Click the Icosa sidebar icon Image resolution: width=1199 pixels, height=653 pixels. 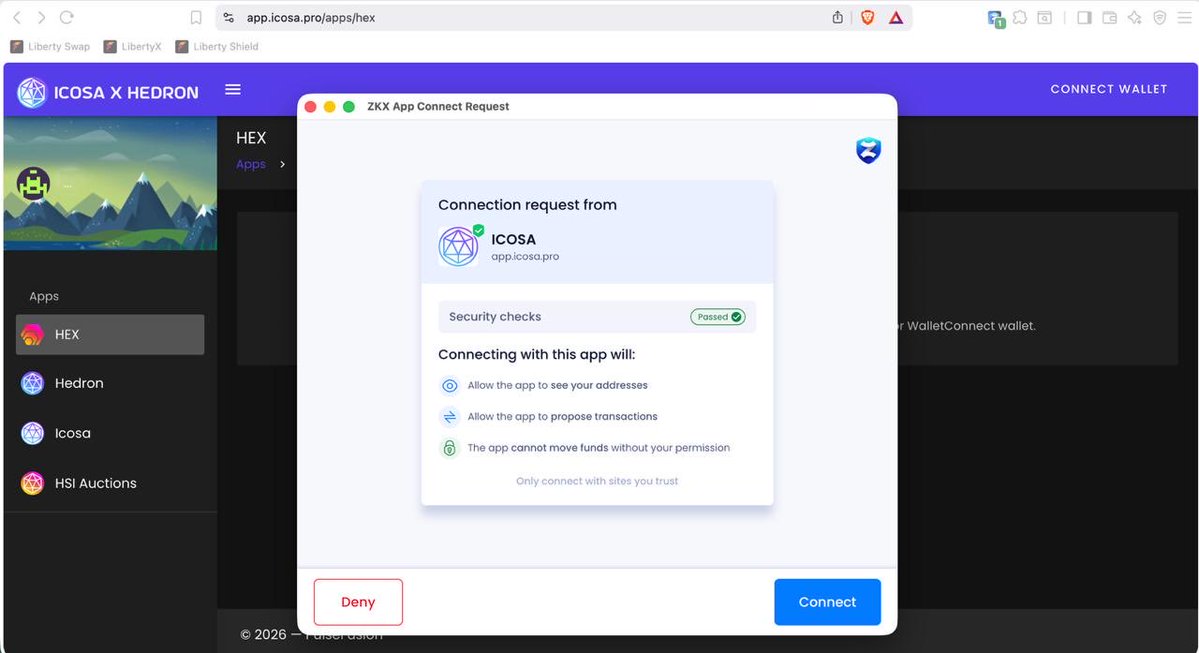click(x=32, y=433)
